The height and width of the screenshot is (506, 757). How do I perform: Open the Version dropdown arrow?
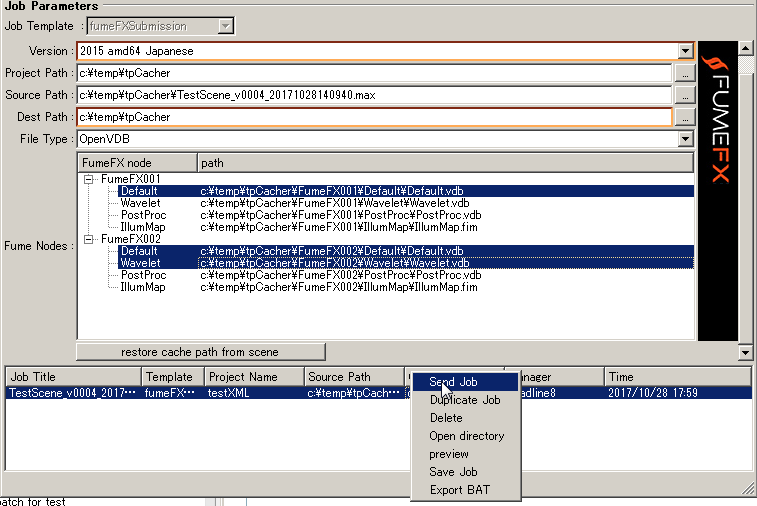pos(685,51)
